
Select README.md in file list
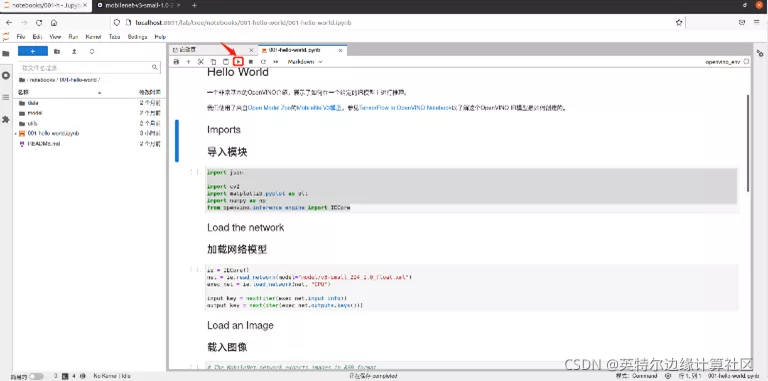89,144
